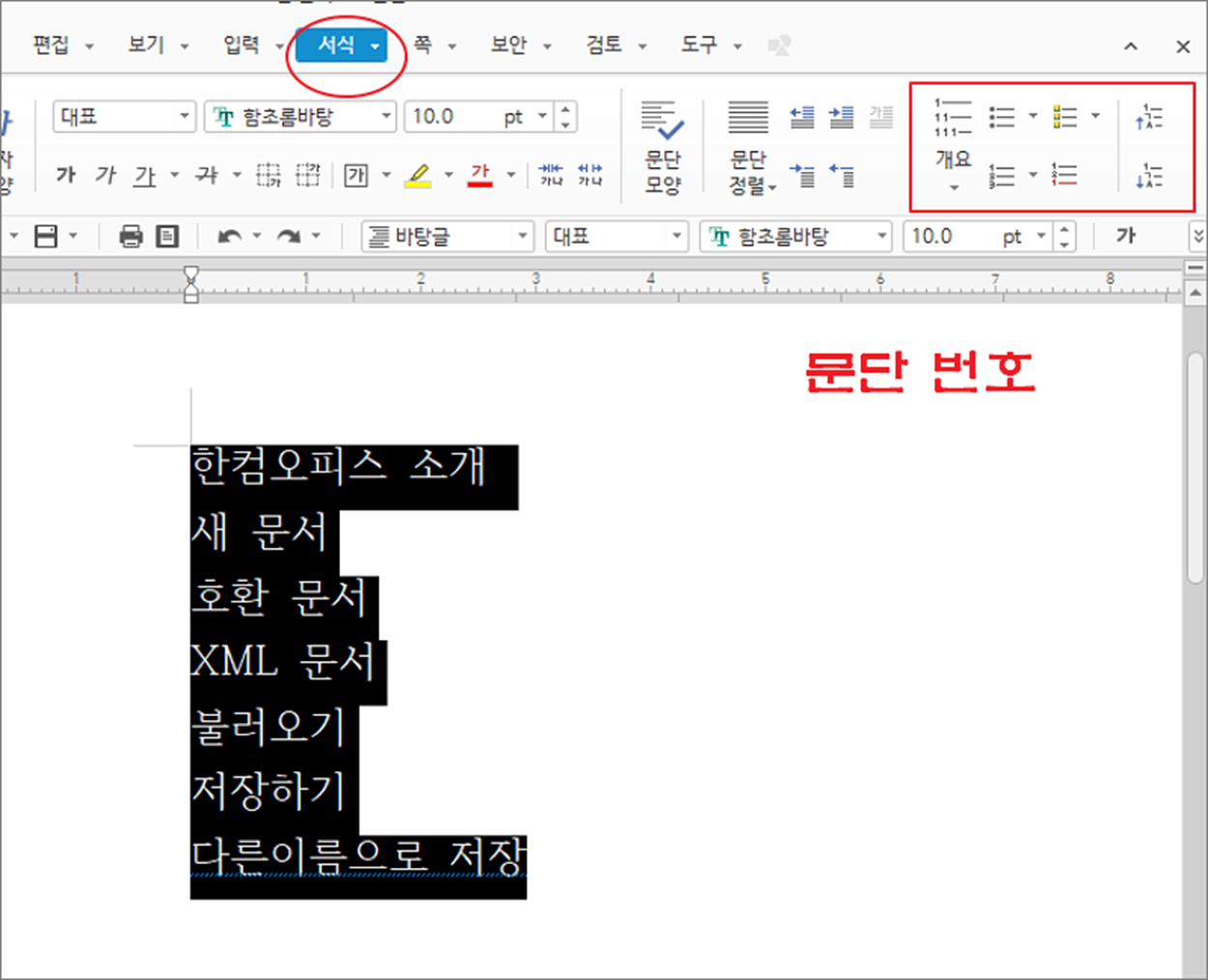Lower the outline level with down-arrow icon
Screen dimensions: 1208x980
pos(1149,175)
